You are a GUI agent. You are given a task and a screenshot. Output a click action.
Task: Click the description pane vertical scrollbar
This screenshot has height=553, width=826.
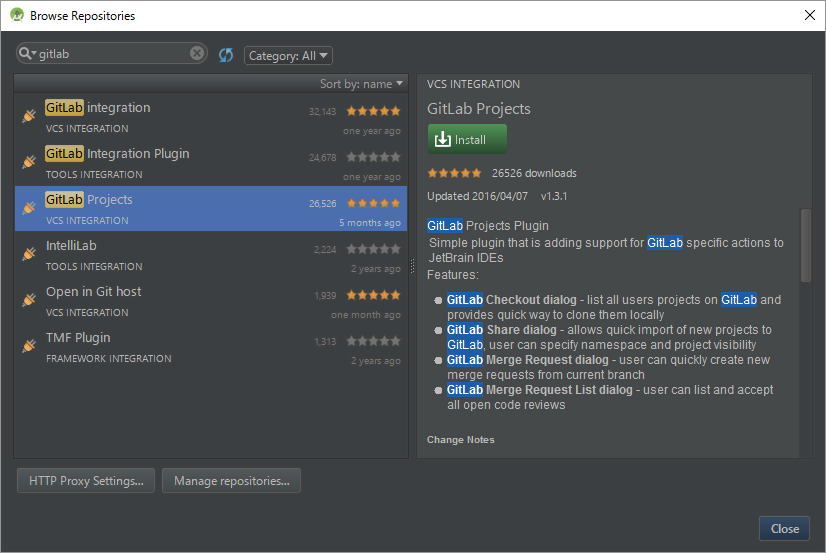[805, 245]
